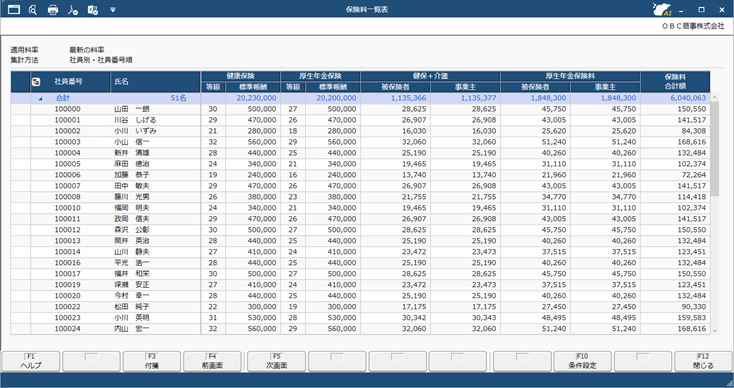The width and height of the screenshot is (734, 388).
Task: Click the 社員別・社員番号順 aggregation value
Action: 101,60
